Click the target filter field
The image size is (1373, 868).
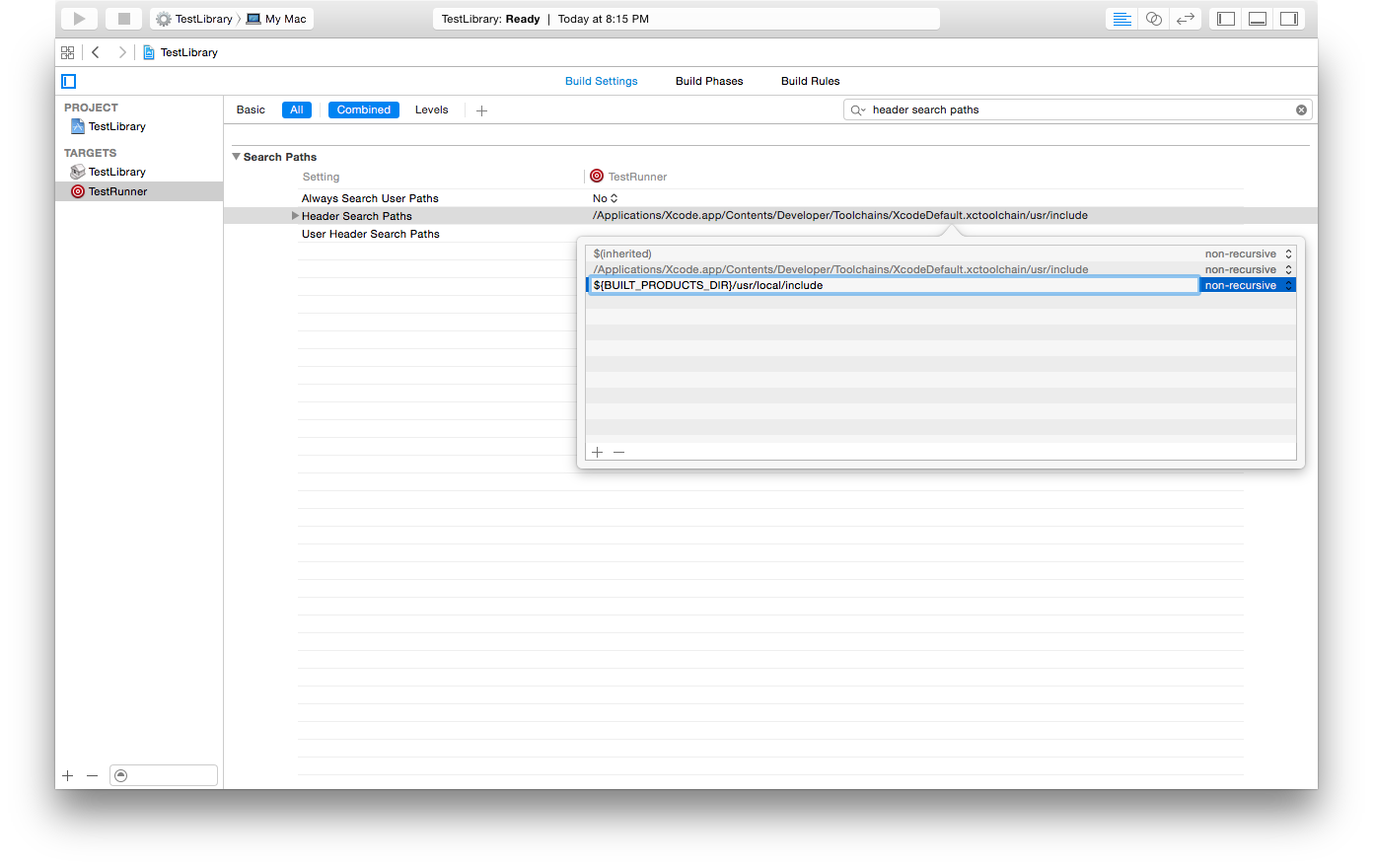164,775
